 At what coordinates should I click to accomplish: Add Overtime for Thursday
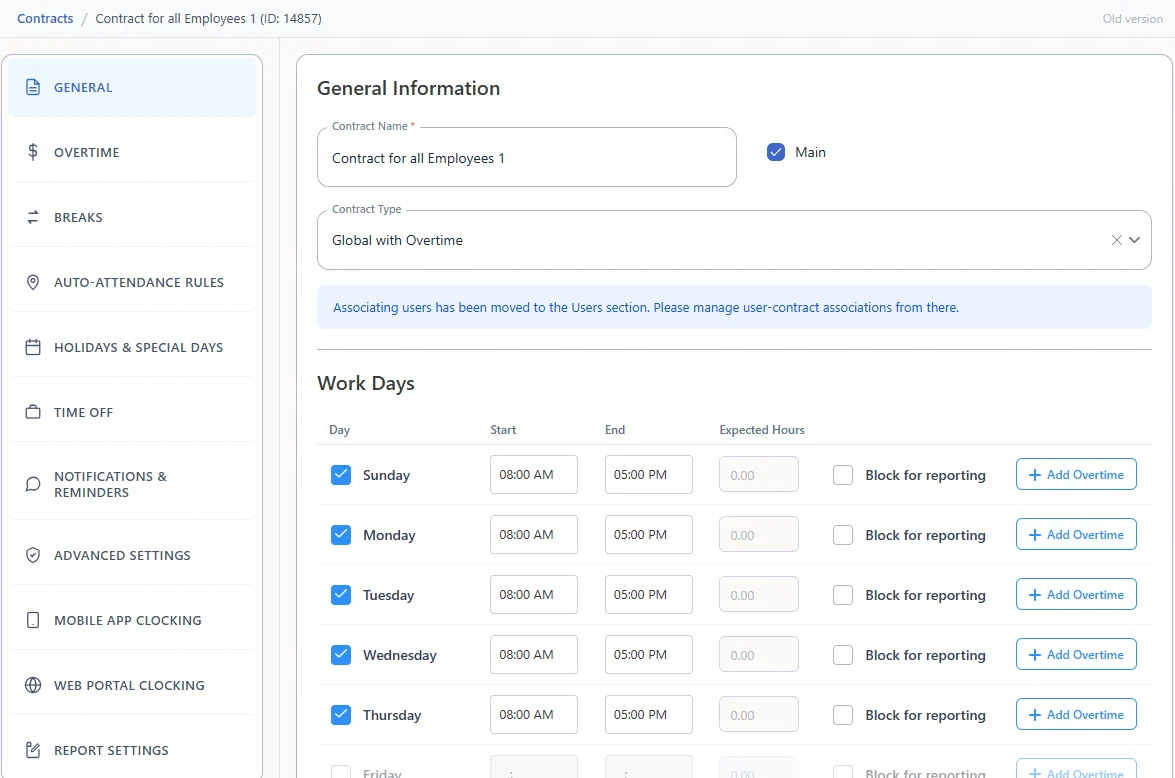pos(1076,714)
